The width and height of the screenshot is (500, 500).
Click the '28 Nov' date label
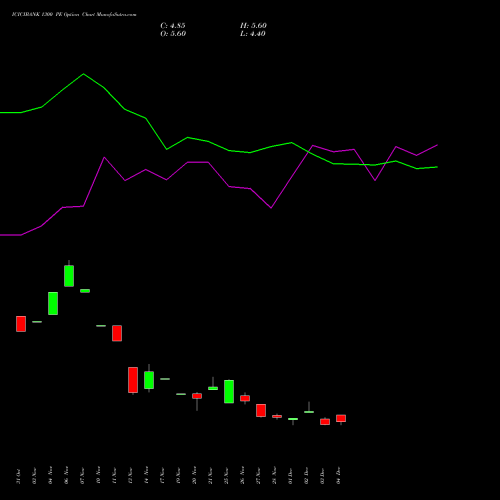click(274, 476)
